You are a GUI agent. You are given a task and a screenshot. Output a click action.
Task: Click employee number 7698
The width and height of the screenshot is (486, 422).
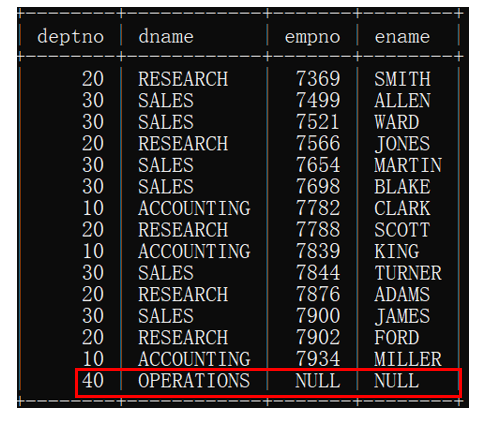(318, 187)
